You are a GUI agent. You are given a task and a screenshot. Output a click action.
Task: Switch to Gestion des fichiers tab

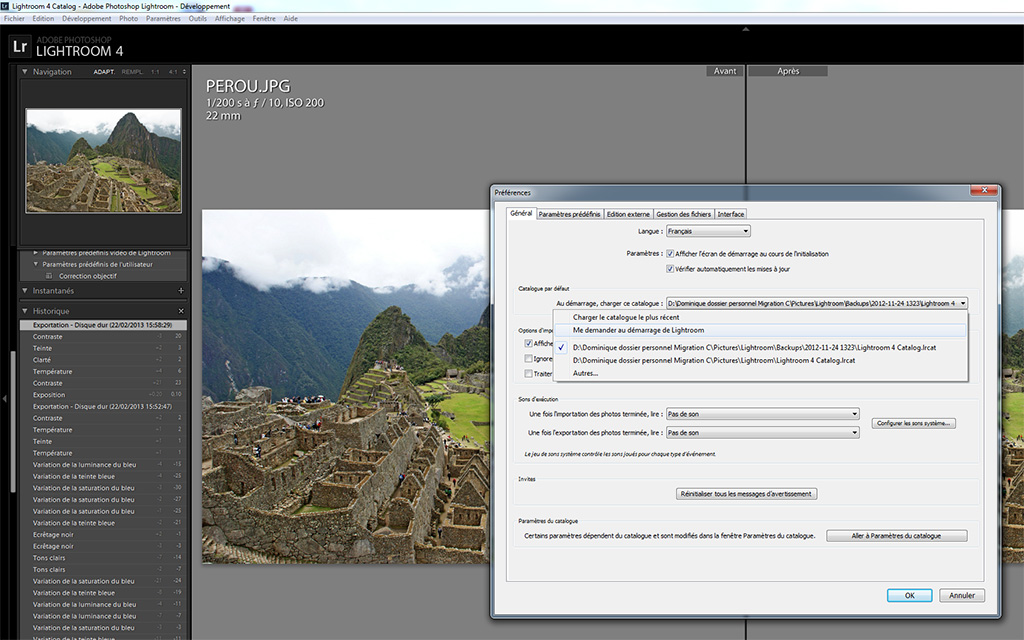point(684,214)
